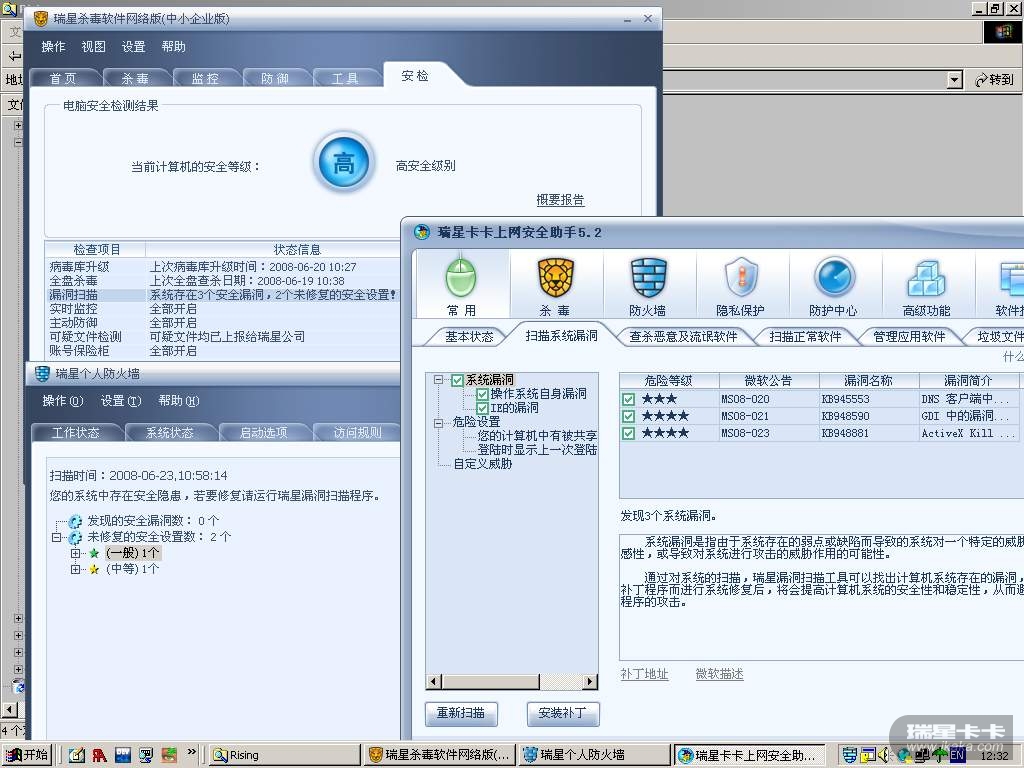Screen dimensions: 1024x768
Task: Expand the (一般) 1个 node
Action: (x=76, y=553)
